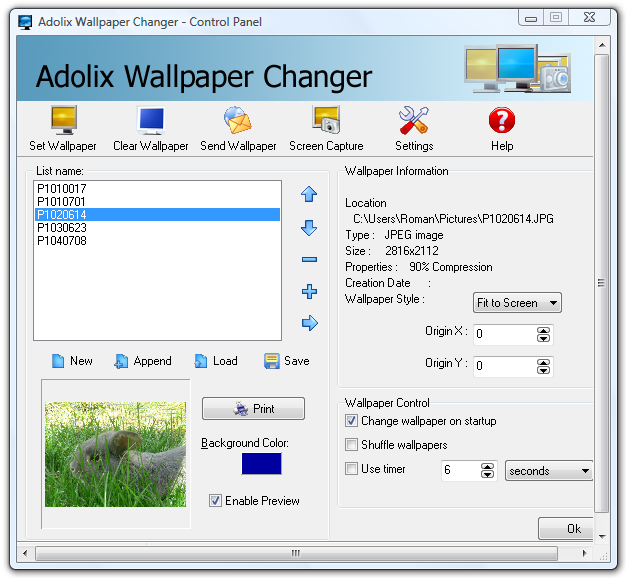Open Send Wallpaper envelope icon
The height and width of the screenshot is (578, 626).
coord(238,120)
